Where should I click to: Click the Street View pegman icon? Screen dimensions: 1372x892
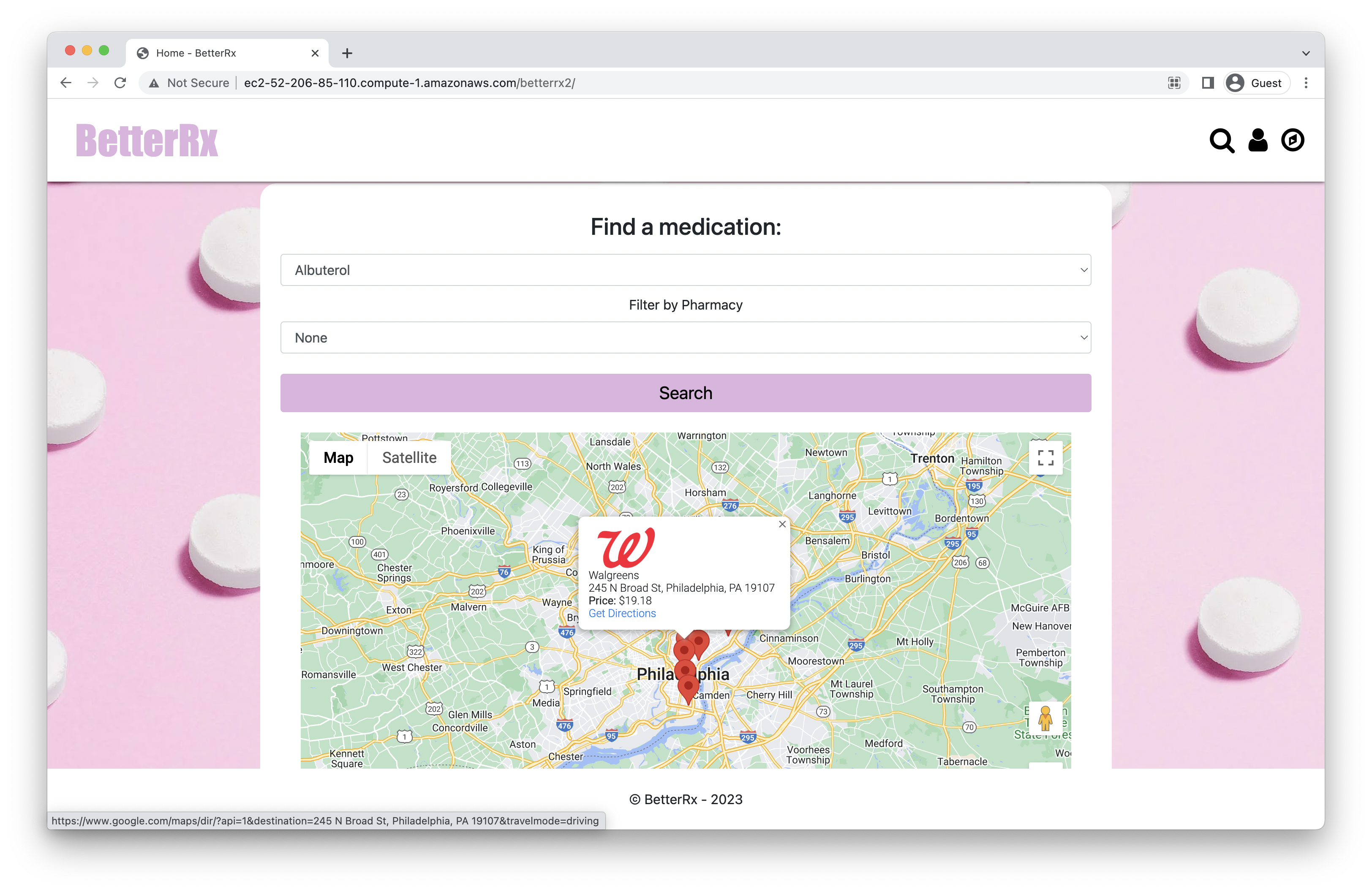point(1045,718)
